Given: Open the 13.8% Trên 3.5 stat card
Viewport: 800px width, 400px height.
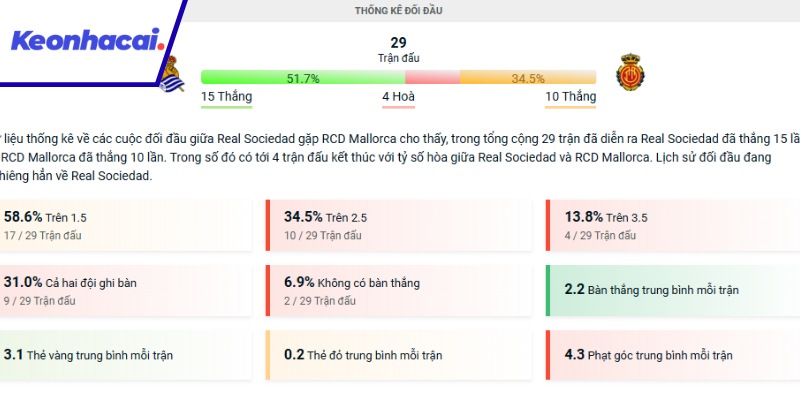Looking at the screenshot, I should (x=672, y=224).
